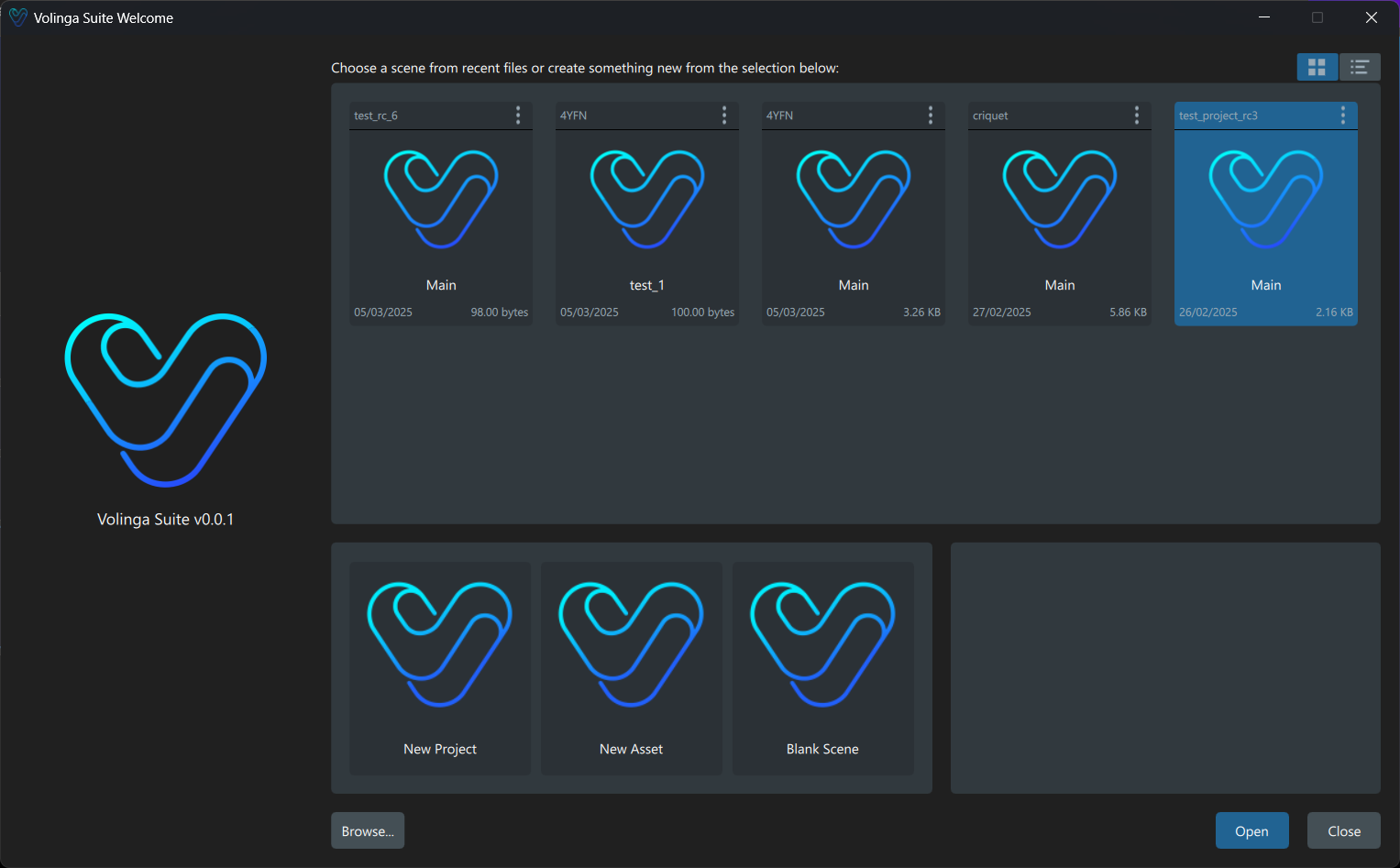Select the test_1 scene thumbnail
The image size is (1400, 868).
pyautogui.click(x=647, y=200)
